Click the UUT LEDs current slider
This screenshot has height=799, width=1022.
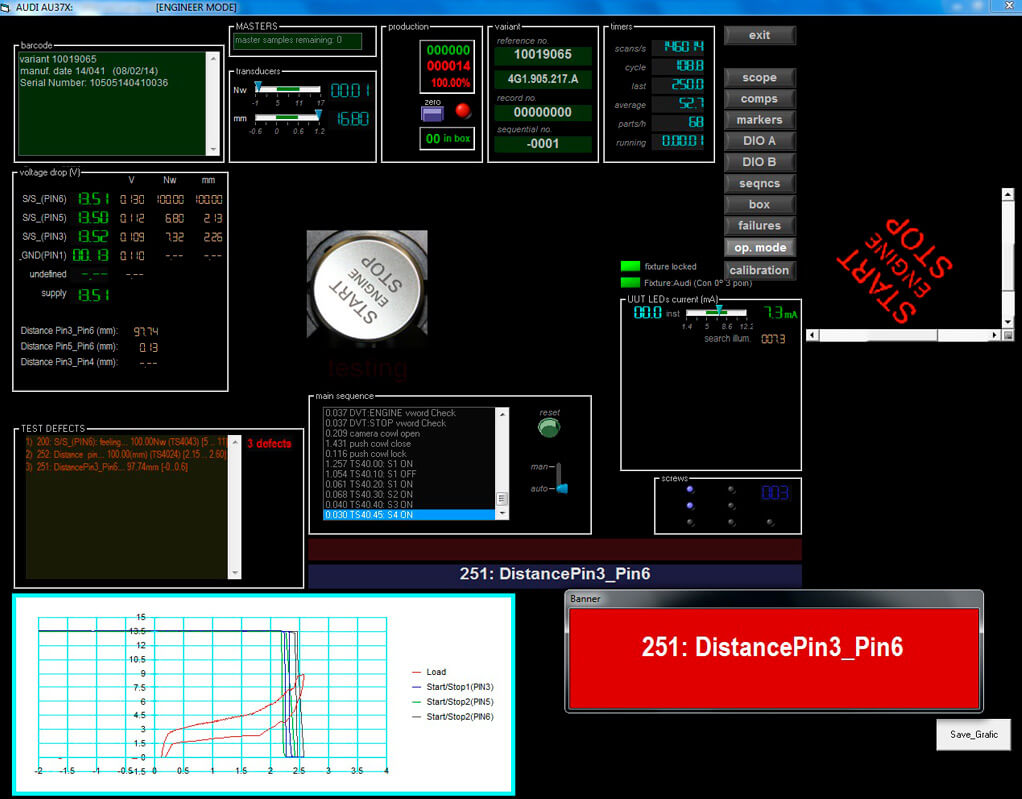point(716,312)
